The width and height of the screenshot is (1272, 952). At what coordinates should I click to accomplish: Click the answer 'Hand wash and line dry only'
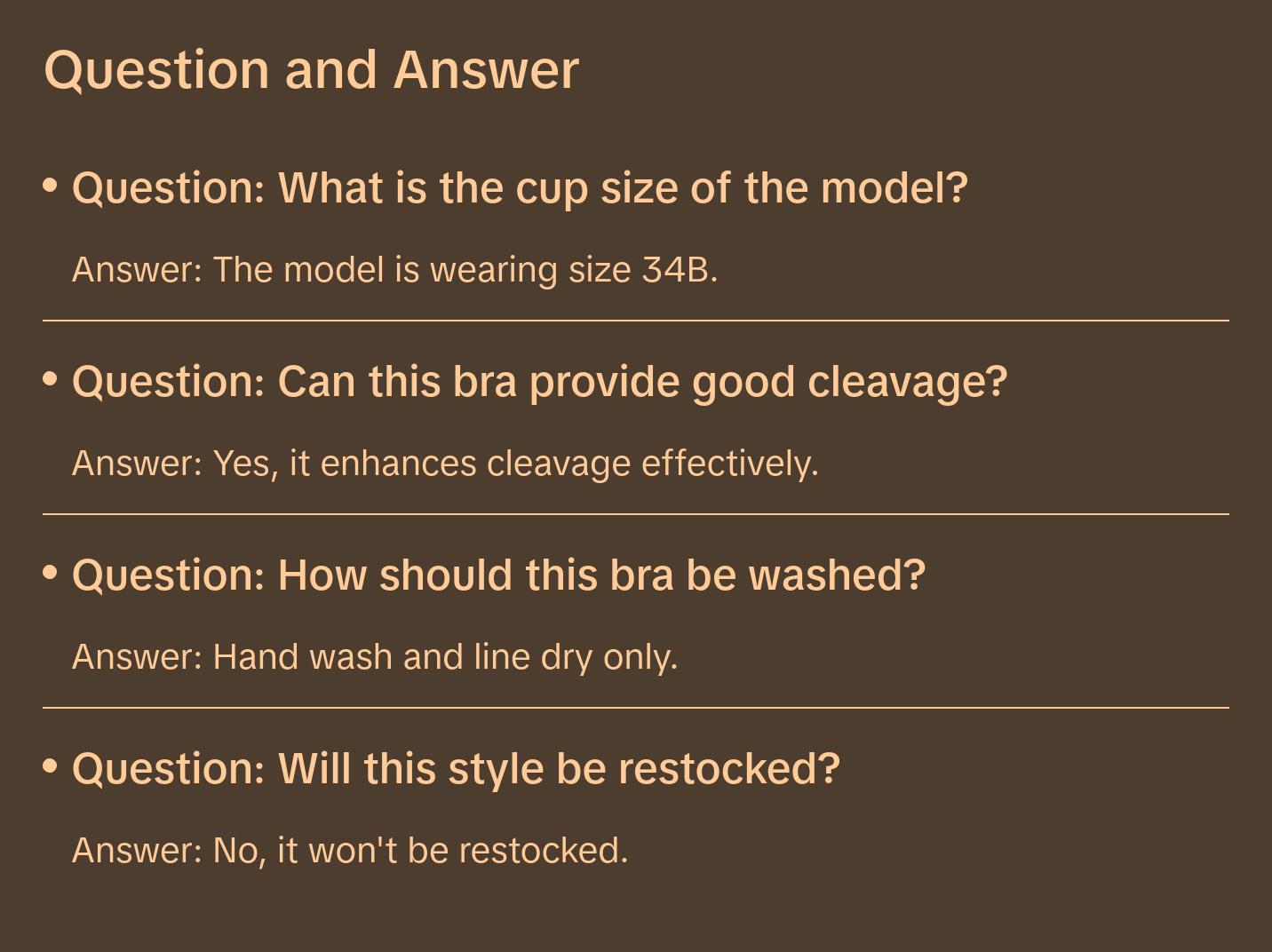click(375, 657)
